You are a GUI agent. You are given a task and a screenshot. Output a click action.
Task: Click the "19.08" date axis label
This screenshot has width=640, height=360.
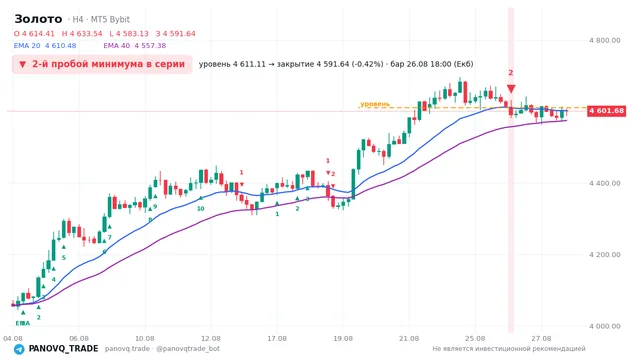343,338
